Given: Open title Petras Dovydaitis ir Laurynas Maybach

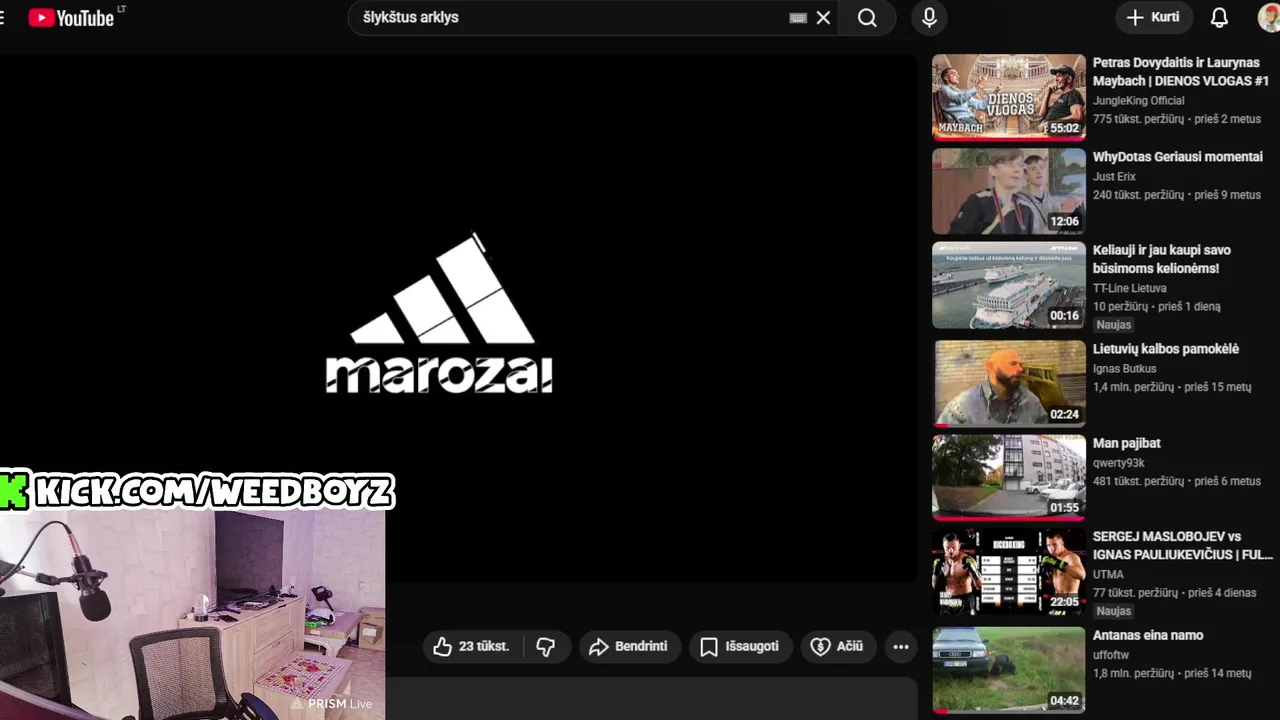Looking at the screenshot, I should tap(1180, 72).
